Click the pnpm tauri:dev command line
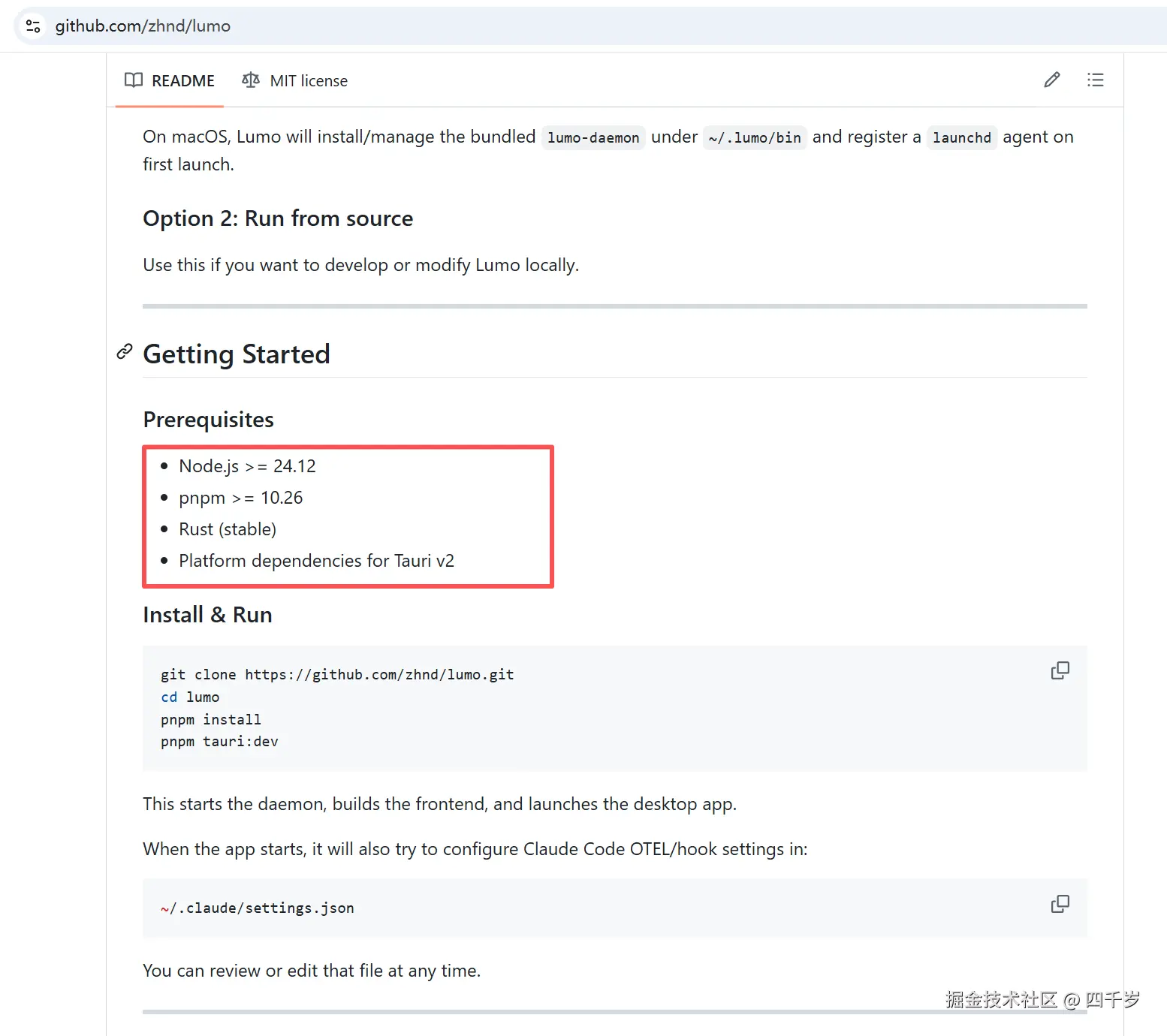This screenshot has height=1036, width=1167. point(219,742)
